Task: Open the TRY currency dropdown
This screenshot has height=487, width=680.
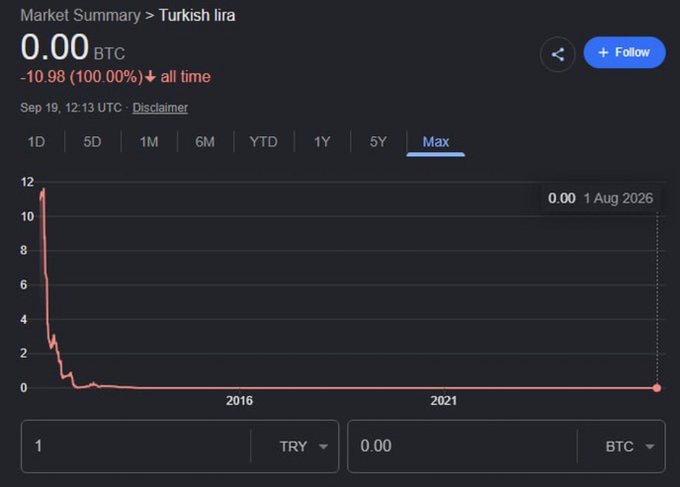Action: (x=303, y=446)
